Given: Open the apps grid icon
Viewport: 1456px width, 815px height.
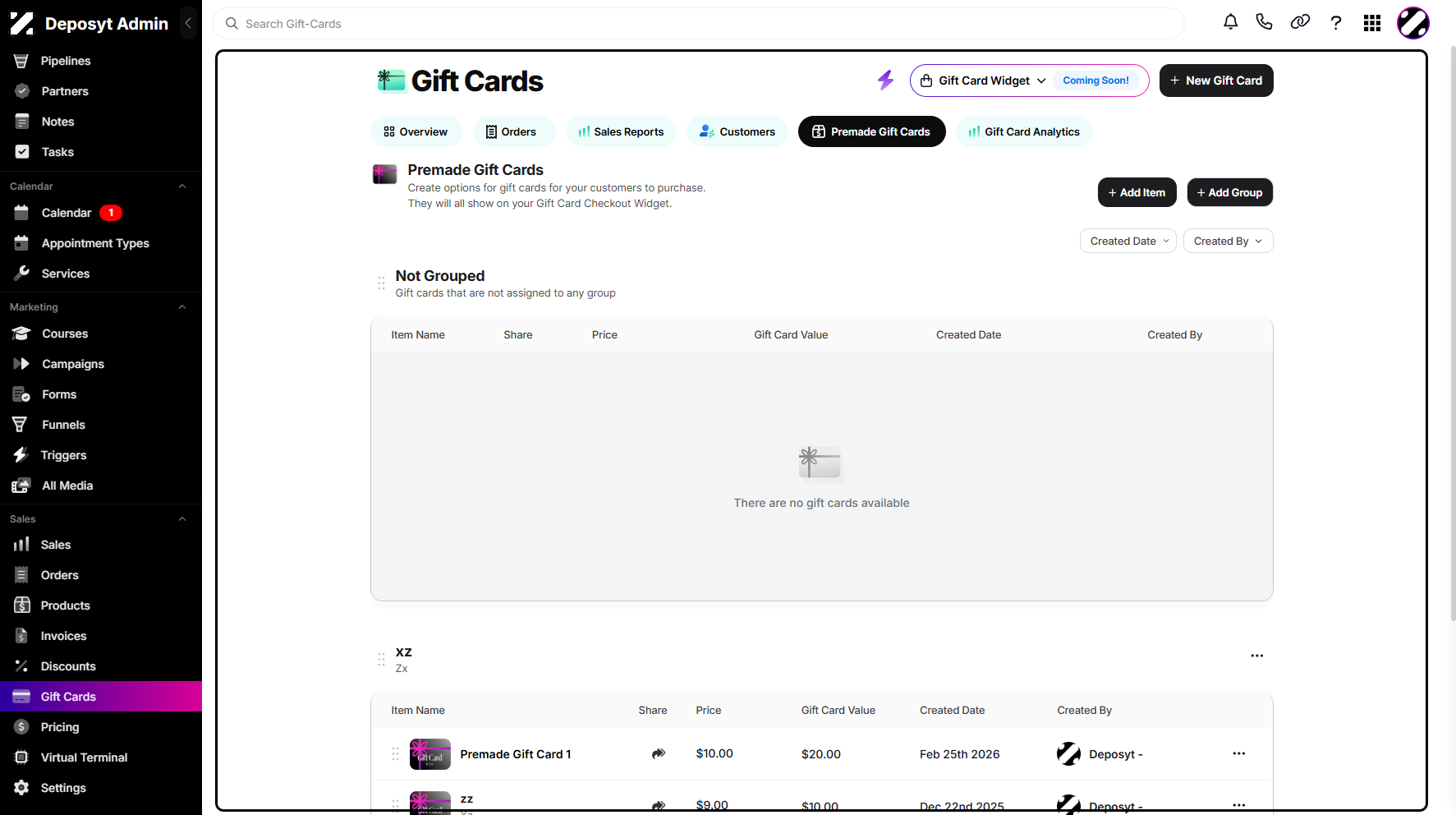Looking at the screenshot, I should [1372, 23].
